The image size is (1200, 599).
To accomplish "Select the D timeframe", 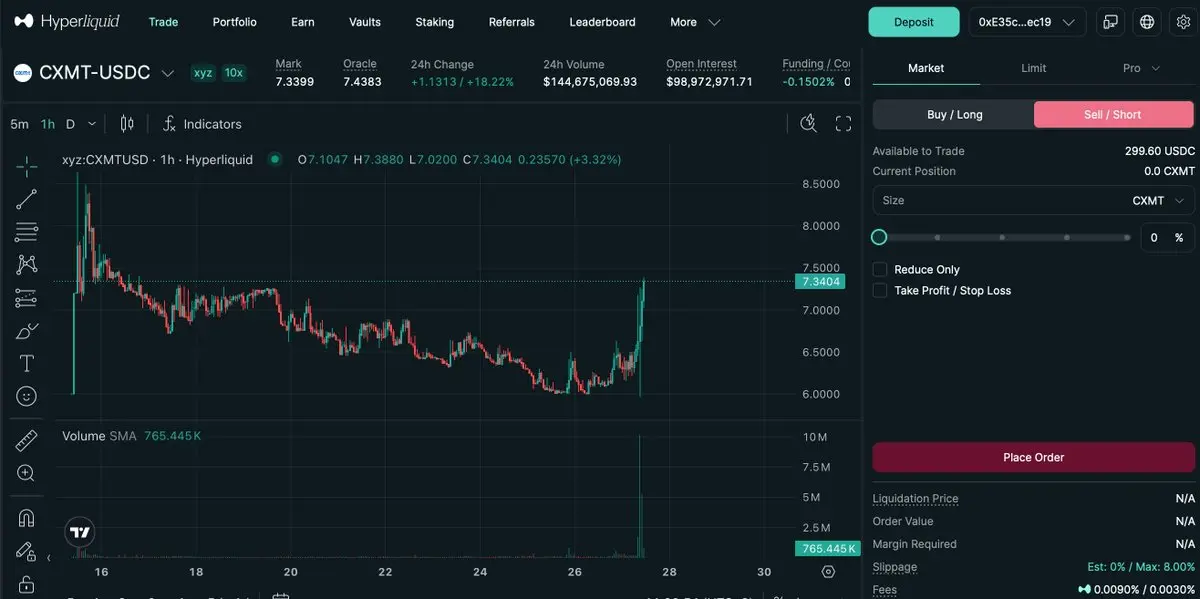I will click(x=70, y=124).
